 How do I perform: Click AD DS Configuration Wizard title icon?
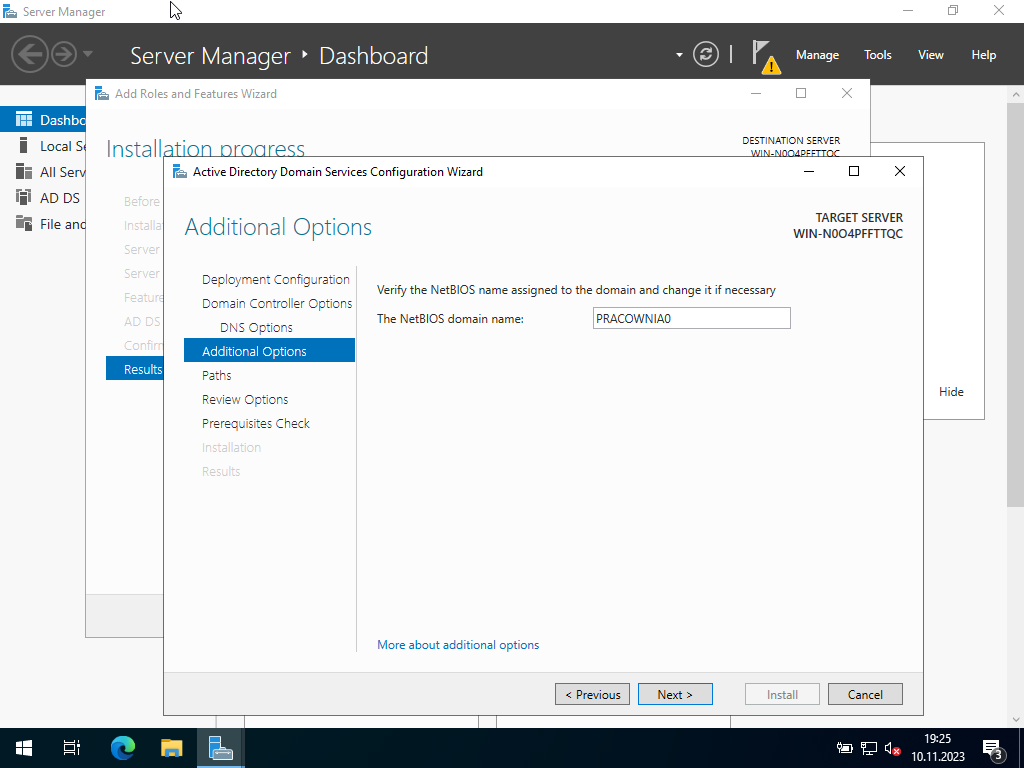click(180, 172)
